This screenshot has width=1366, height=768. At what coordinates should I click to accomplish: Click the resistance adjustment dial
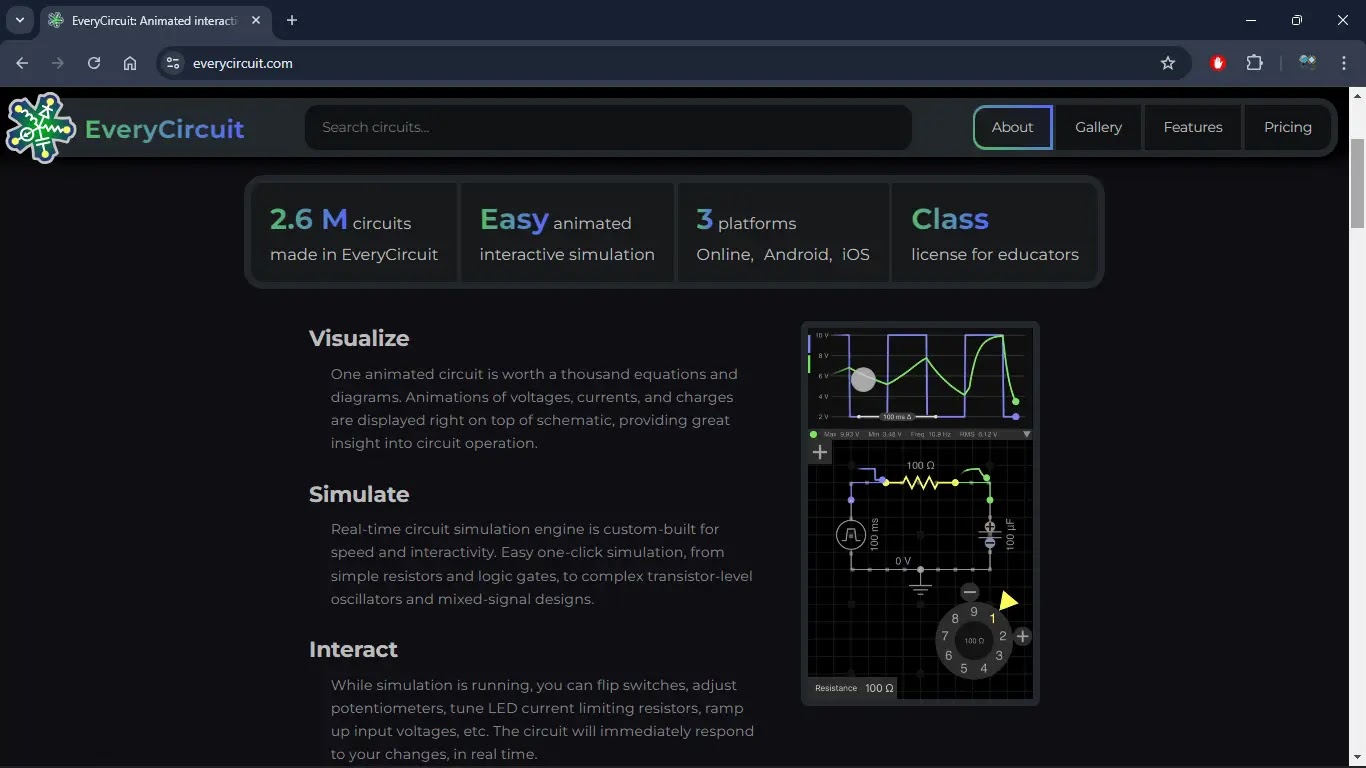pos(974,640)
